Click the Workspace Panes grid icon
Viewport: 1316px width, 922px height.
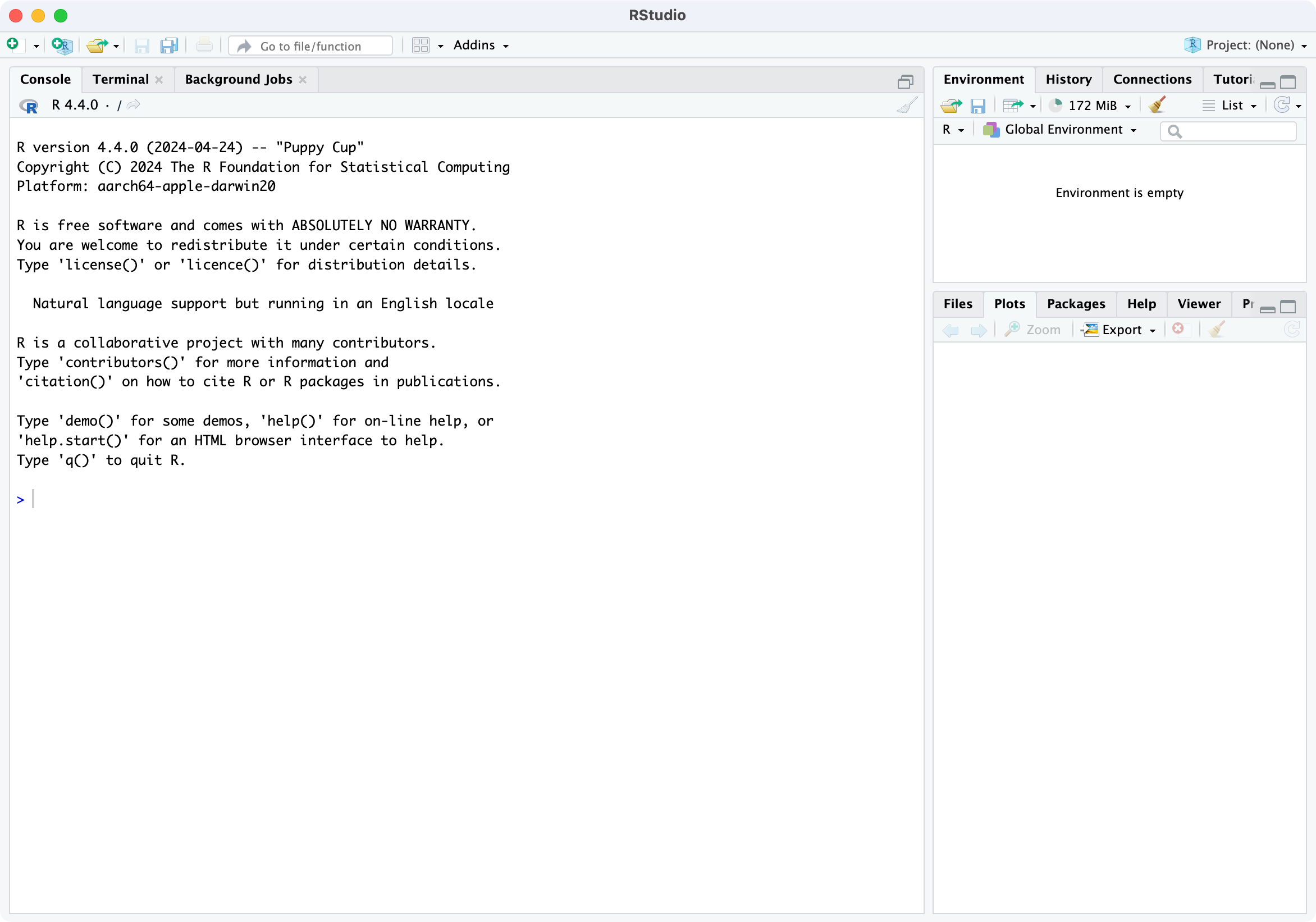tap(421, 45)
